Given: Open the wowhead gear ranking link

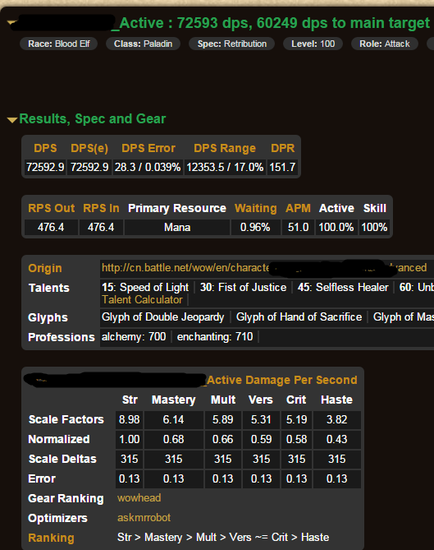Looking at the screenshot, I should [139, 498].
